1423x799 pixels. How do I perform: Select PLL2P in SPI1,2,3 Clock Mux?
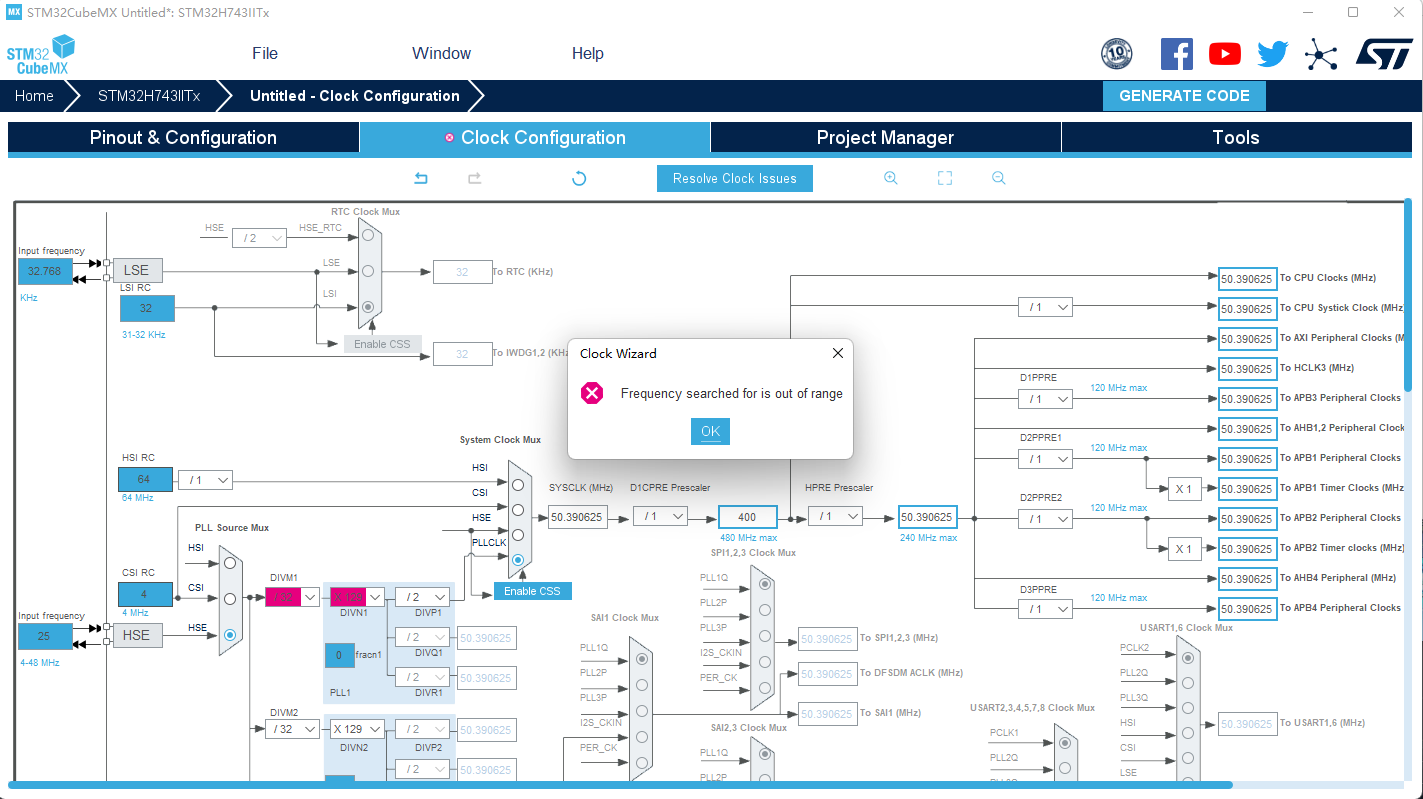pos(765,610)
